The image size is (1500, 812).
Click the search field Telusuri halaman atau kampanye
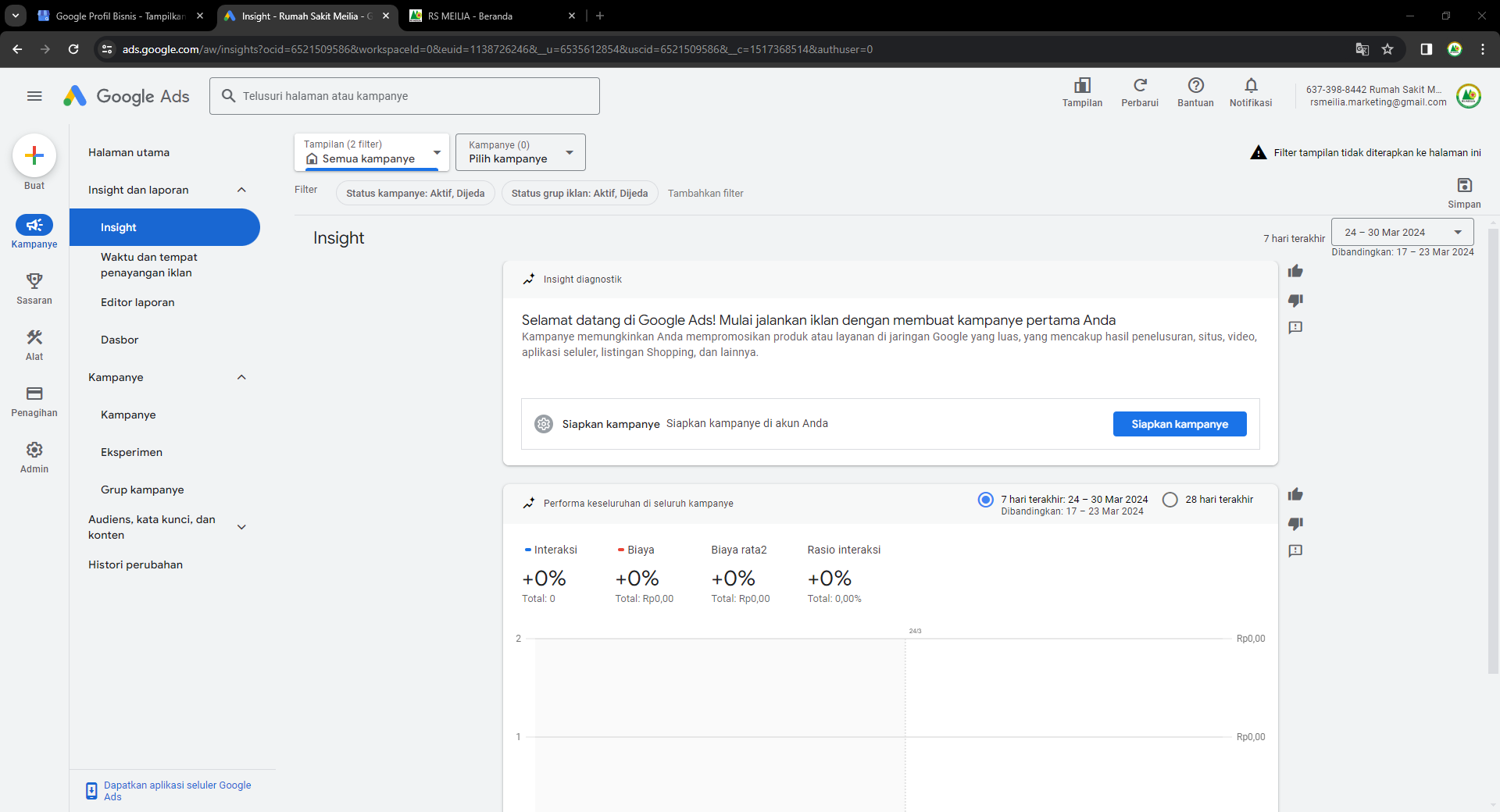pos(405,96)
